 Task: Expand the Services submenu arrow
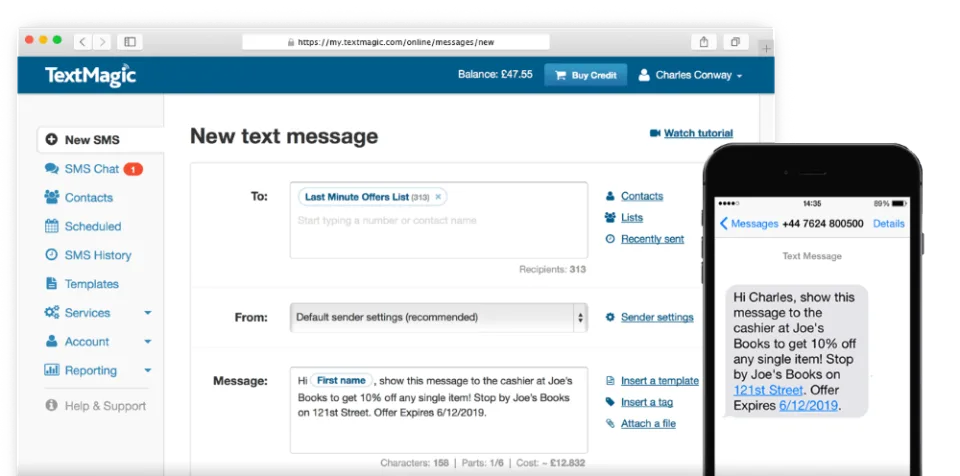148,313
